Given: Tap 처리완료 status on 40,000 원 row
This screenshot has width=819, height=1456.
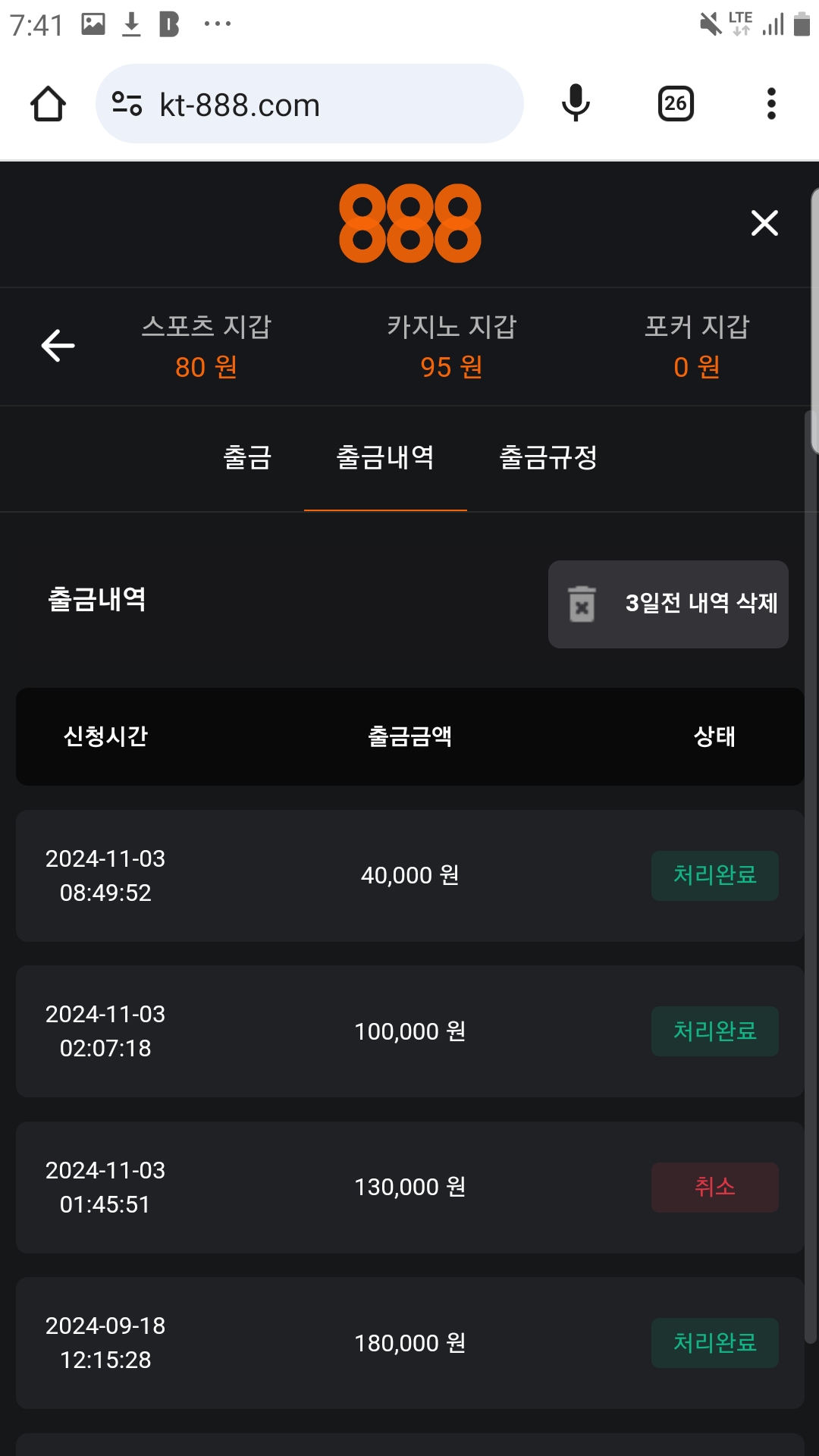Looking at the screenshot, I should tap(714, 876).
